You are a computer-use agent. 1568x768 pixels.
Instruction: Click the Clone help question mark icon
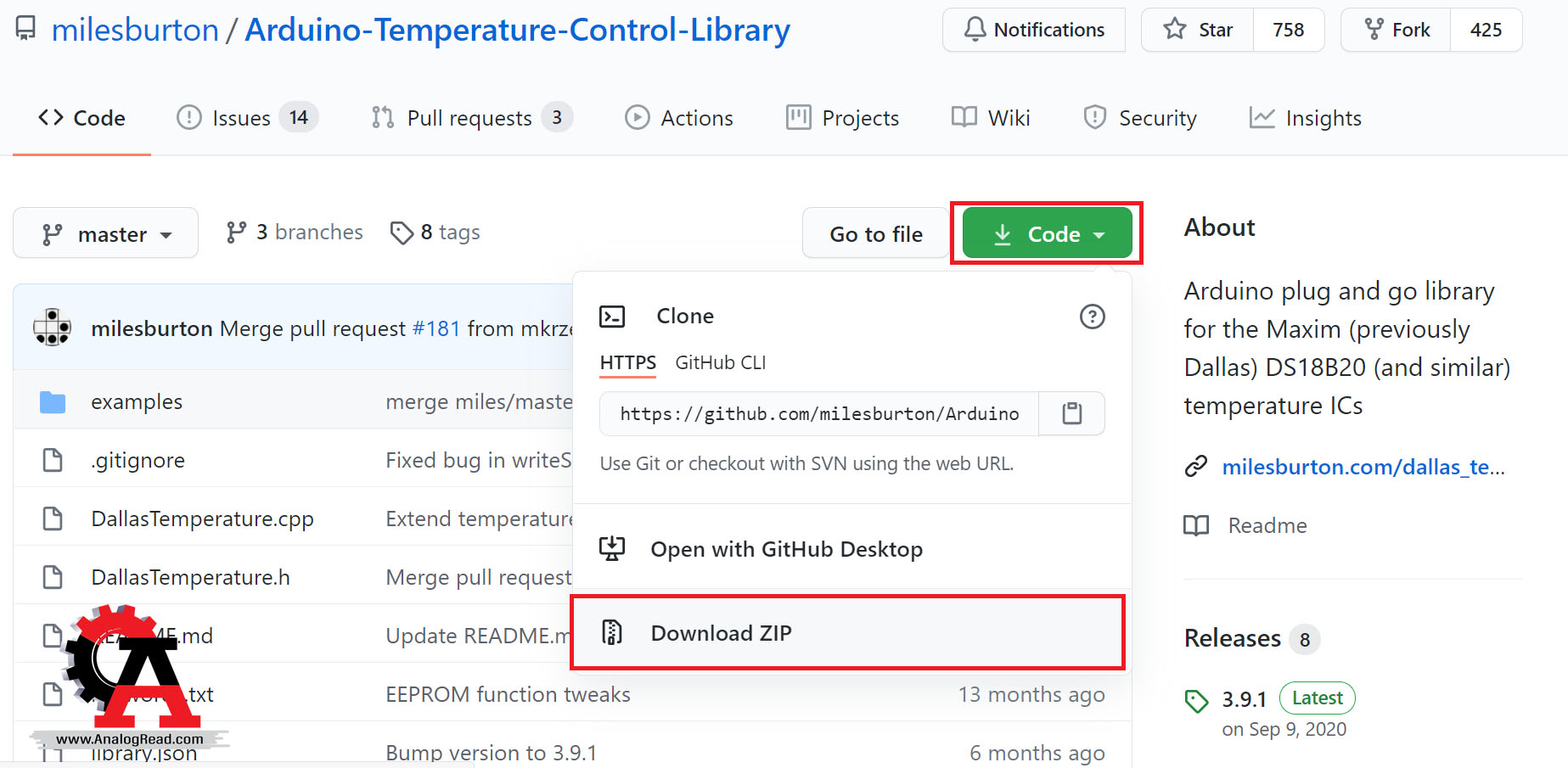[1092, 317]
